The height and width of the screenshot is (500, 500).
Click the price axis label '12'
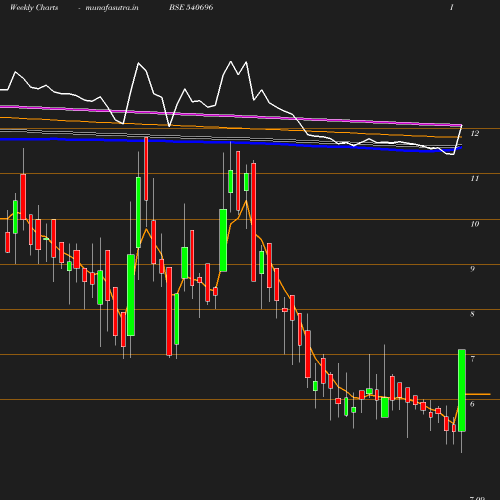(475, 133)
